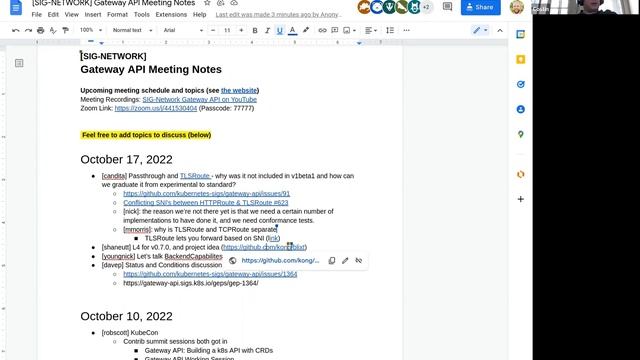Open the Help menu
Viewport: 640px width, 360px height.
click(200, 14)
